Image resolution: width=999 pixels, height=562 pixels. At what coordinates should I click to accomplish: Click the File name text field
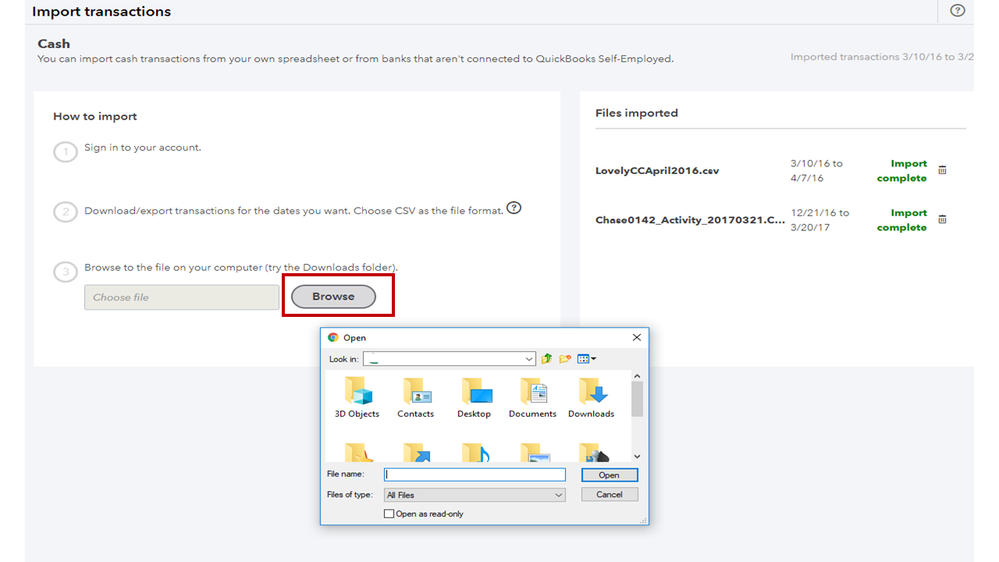pyautogui.click(x=475, y=475)
